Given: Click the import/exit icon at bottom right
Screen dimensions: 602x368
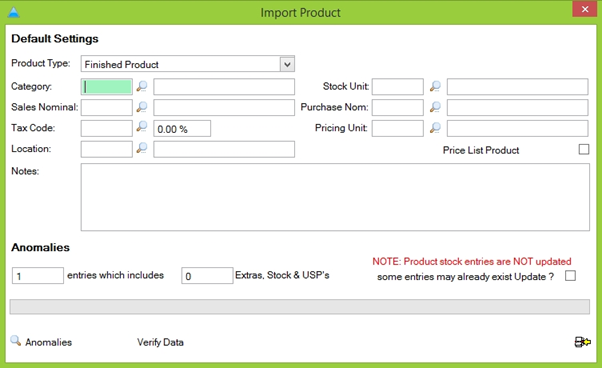Looking at the screenshot, I should coord(582,342).
